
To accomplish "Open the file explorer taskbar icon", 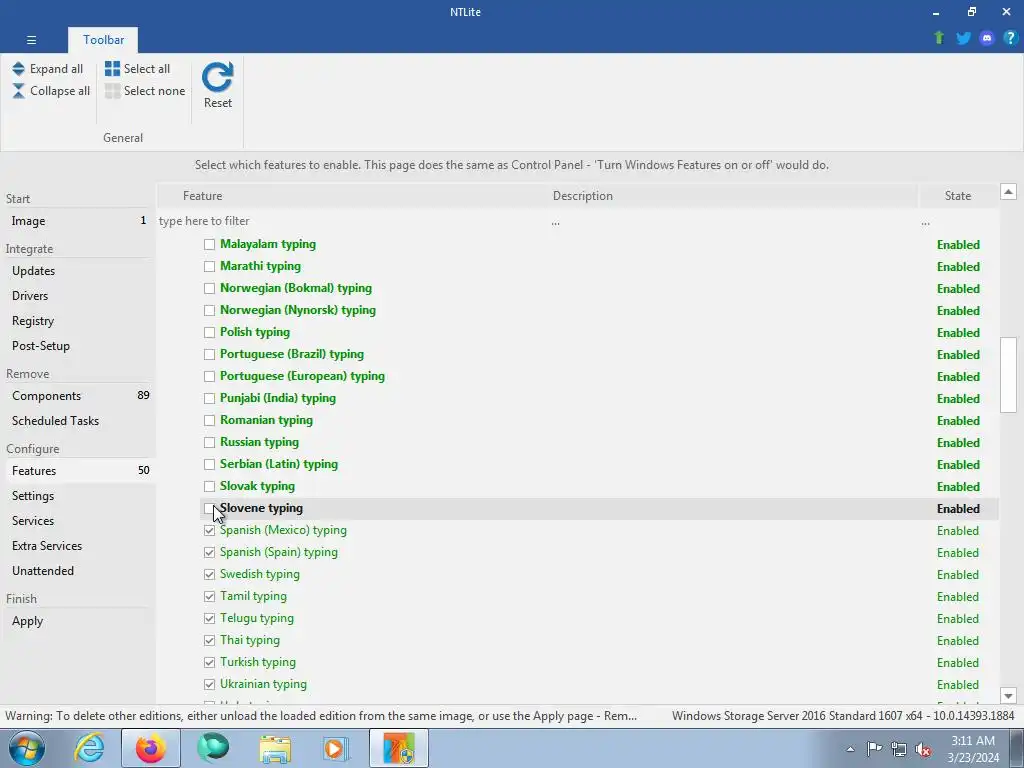I will [276, 749].
